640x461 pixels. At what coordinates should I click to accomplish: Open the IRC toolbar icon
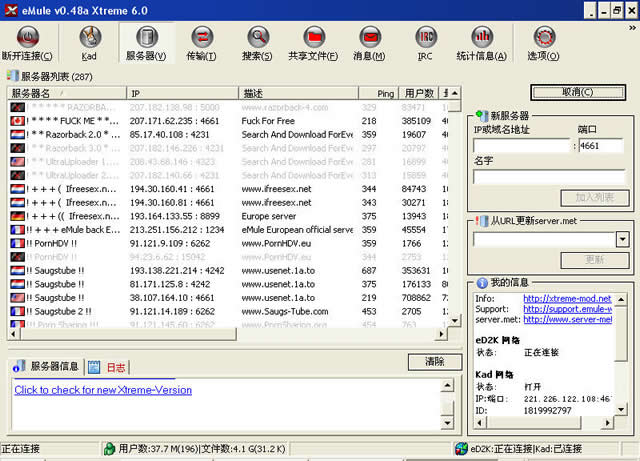point(426,37)
